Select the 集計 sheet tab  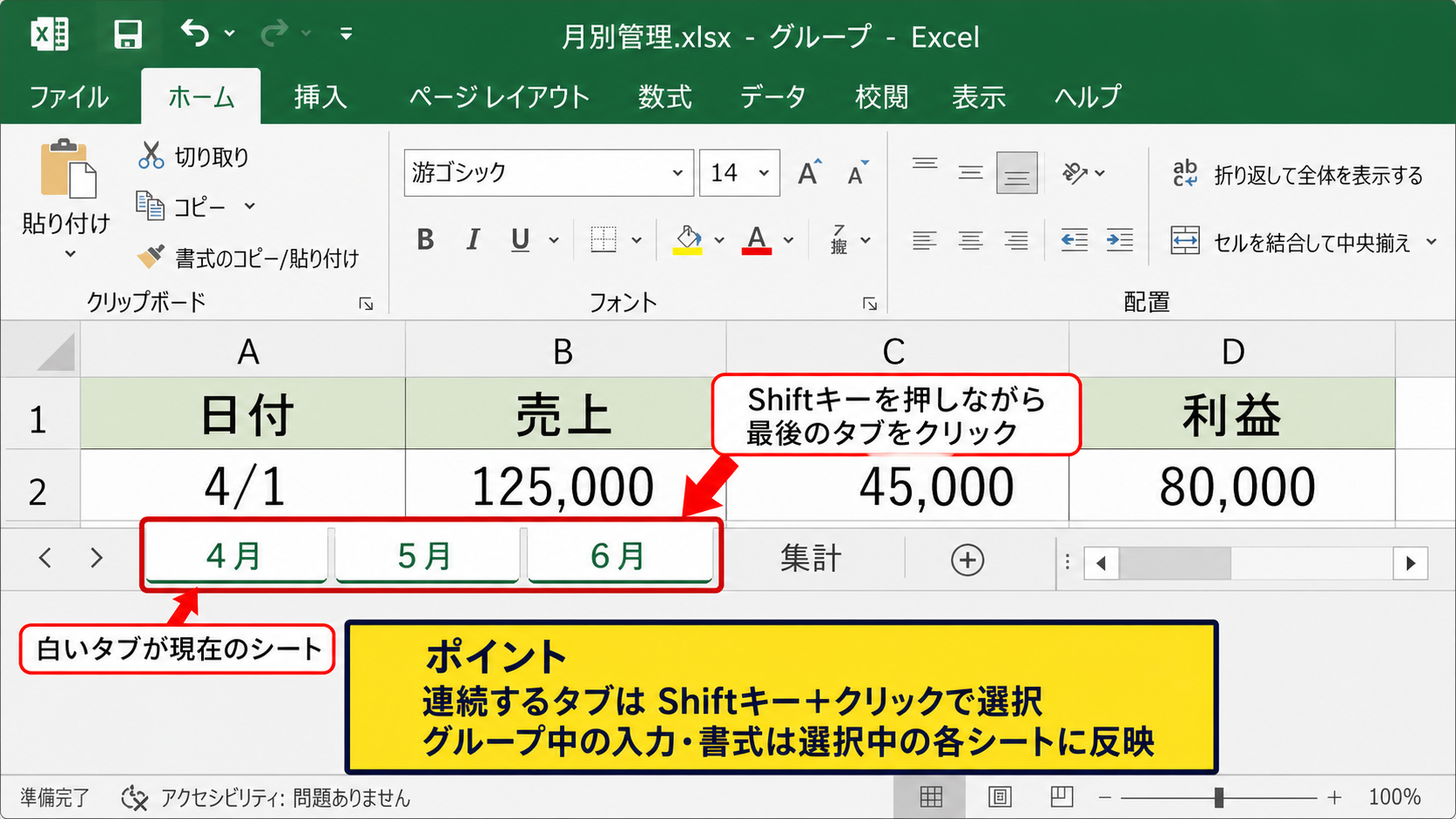812,558
